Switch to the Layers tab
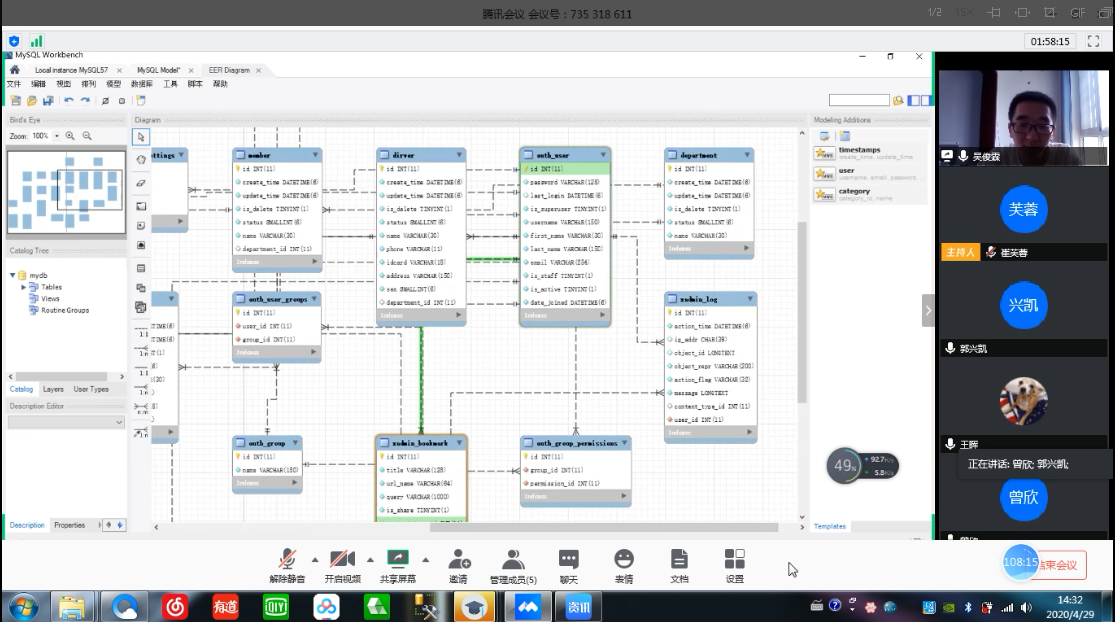 click(53, 389)
